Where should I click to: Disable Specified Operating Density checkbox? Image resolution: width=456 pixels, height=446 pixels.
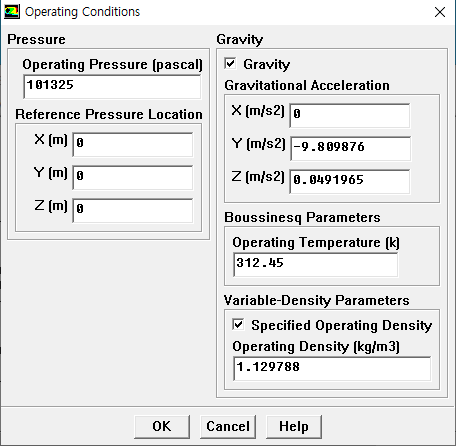[x=238, y=324]
